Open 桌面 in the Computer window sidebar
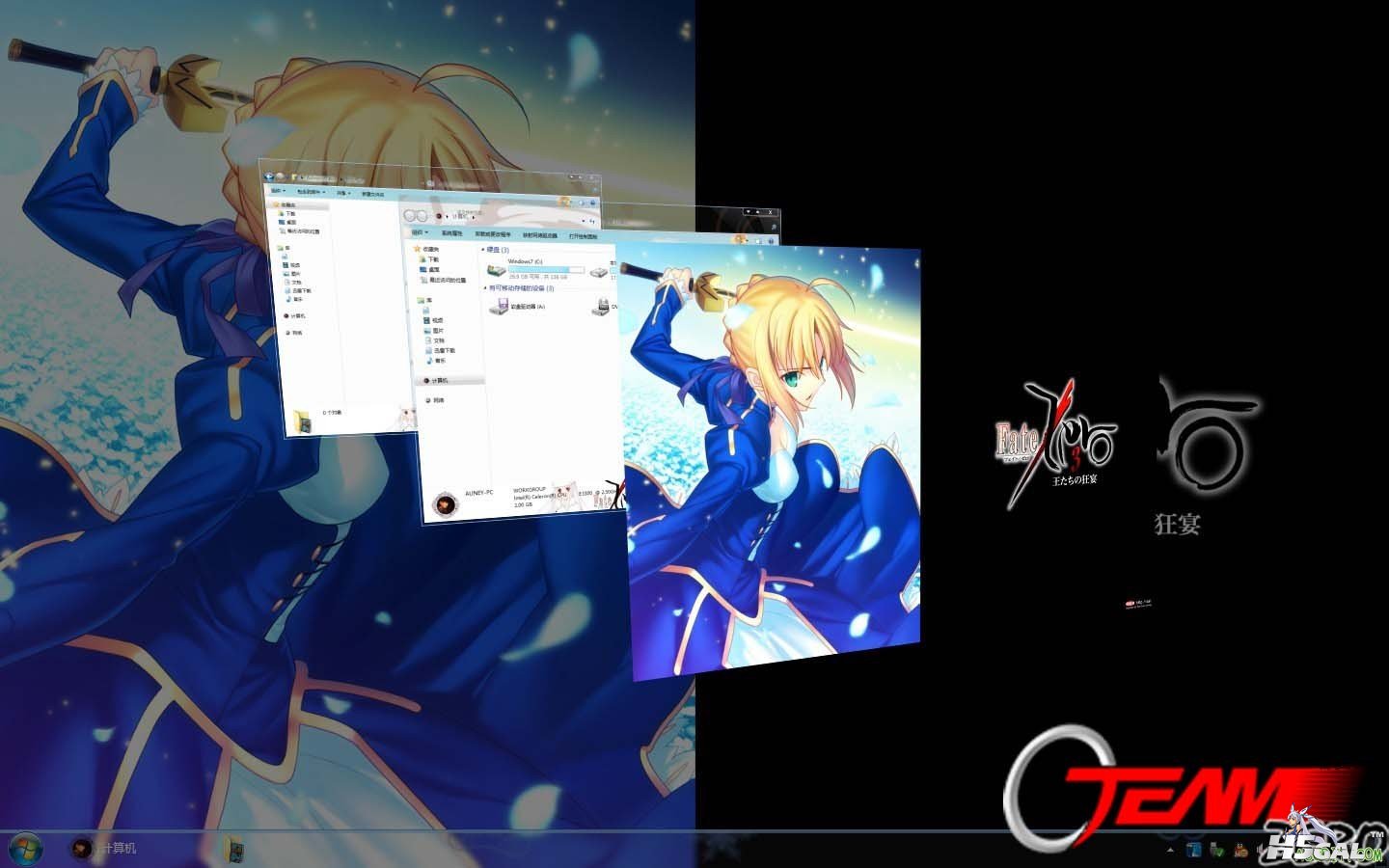The image size is (1389, 868). coord(430,270)
